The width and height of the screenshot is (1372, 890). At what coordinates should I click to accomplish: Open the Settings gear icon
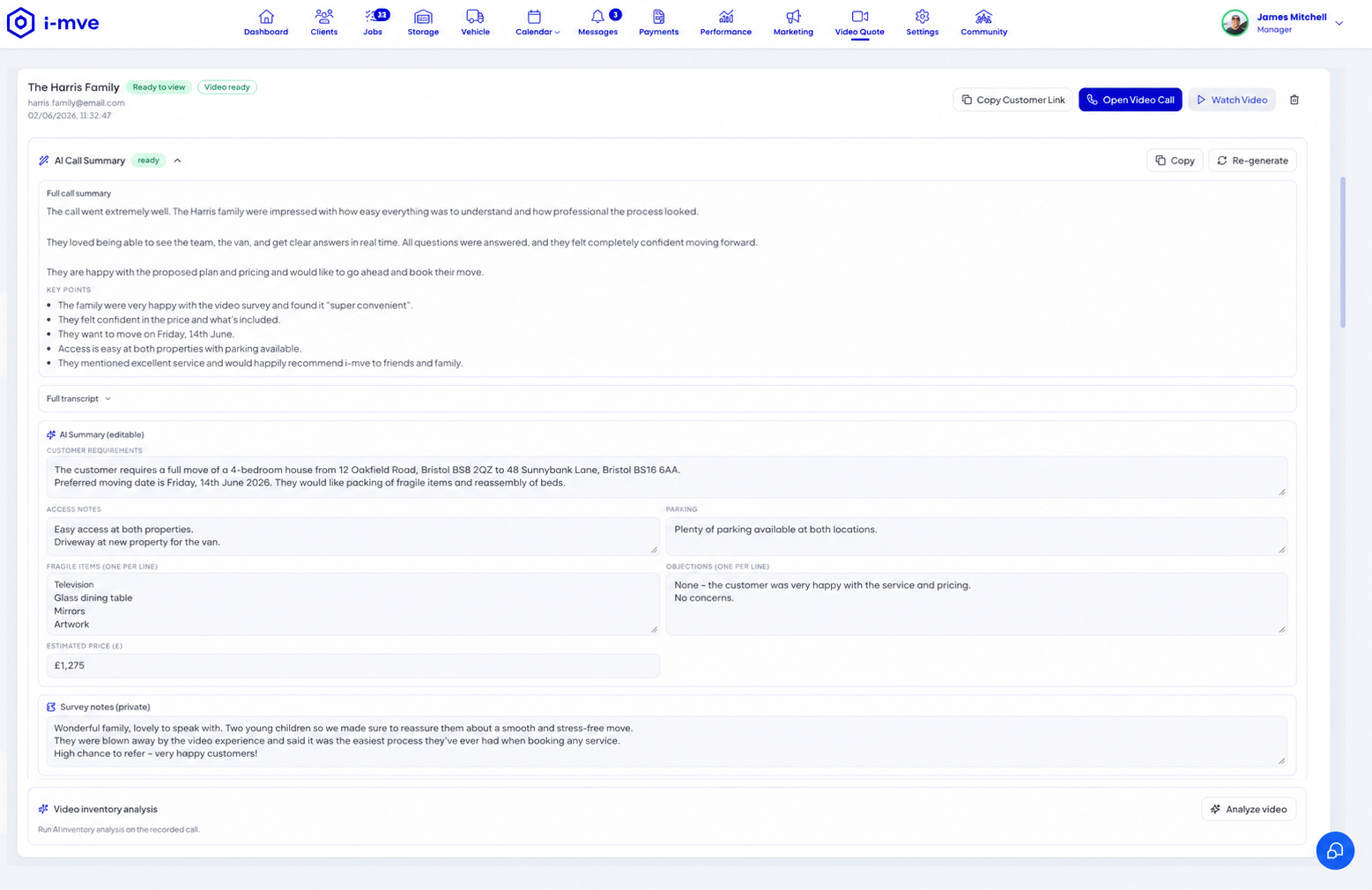[922, 17]
